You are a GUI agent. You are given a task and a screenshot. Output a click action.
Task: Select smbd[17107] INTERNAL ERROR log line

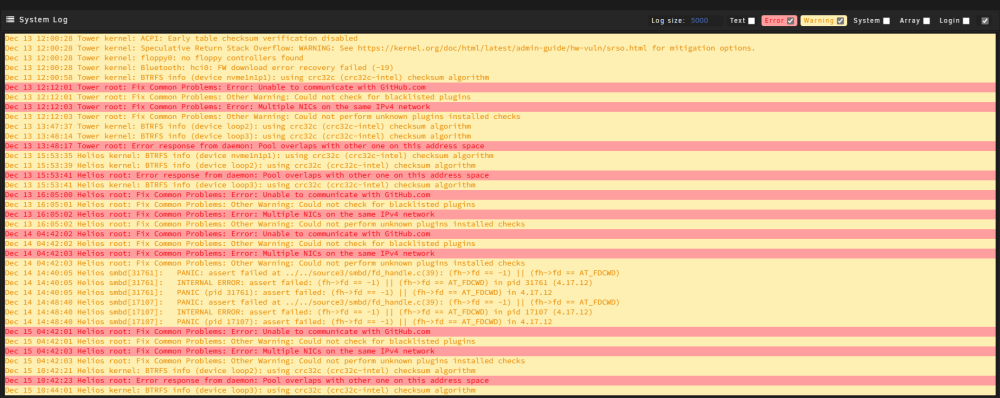[x=499, y=312]
